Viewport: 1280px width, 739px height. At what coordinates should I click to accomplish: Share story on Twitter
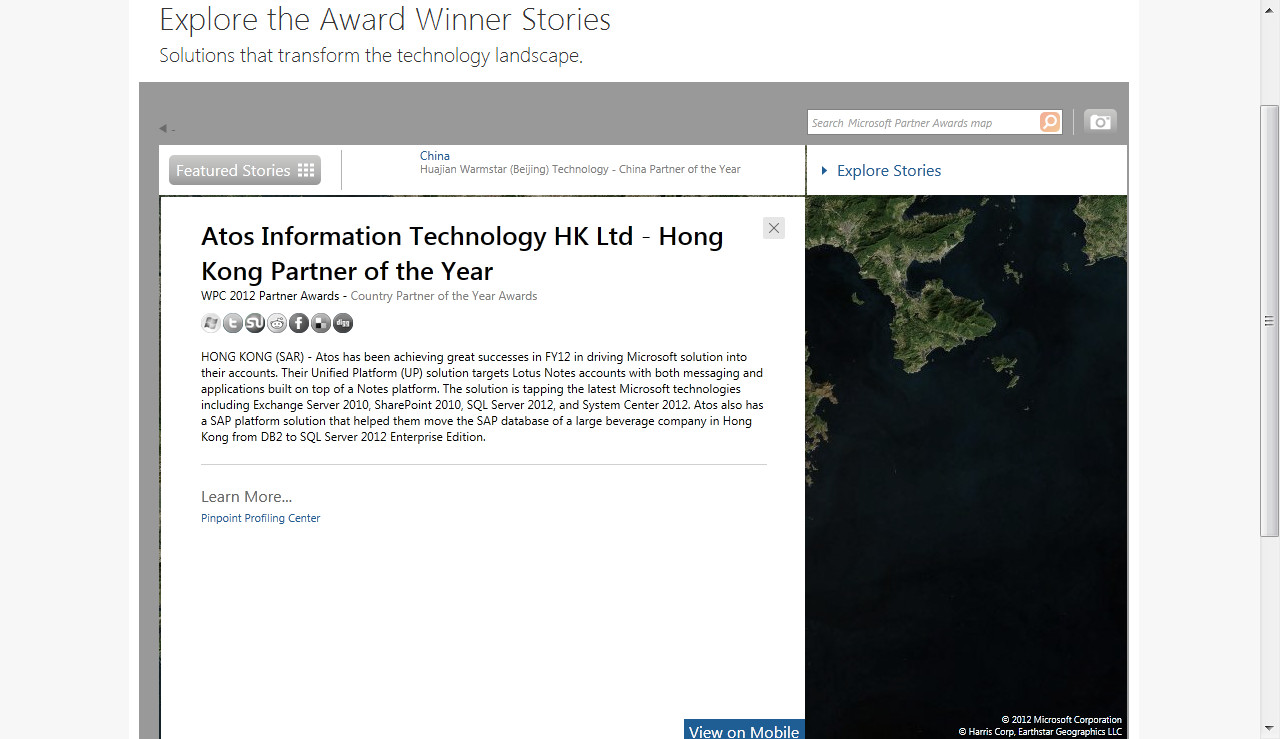233,323
